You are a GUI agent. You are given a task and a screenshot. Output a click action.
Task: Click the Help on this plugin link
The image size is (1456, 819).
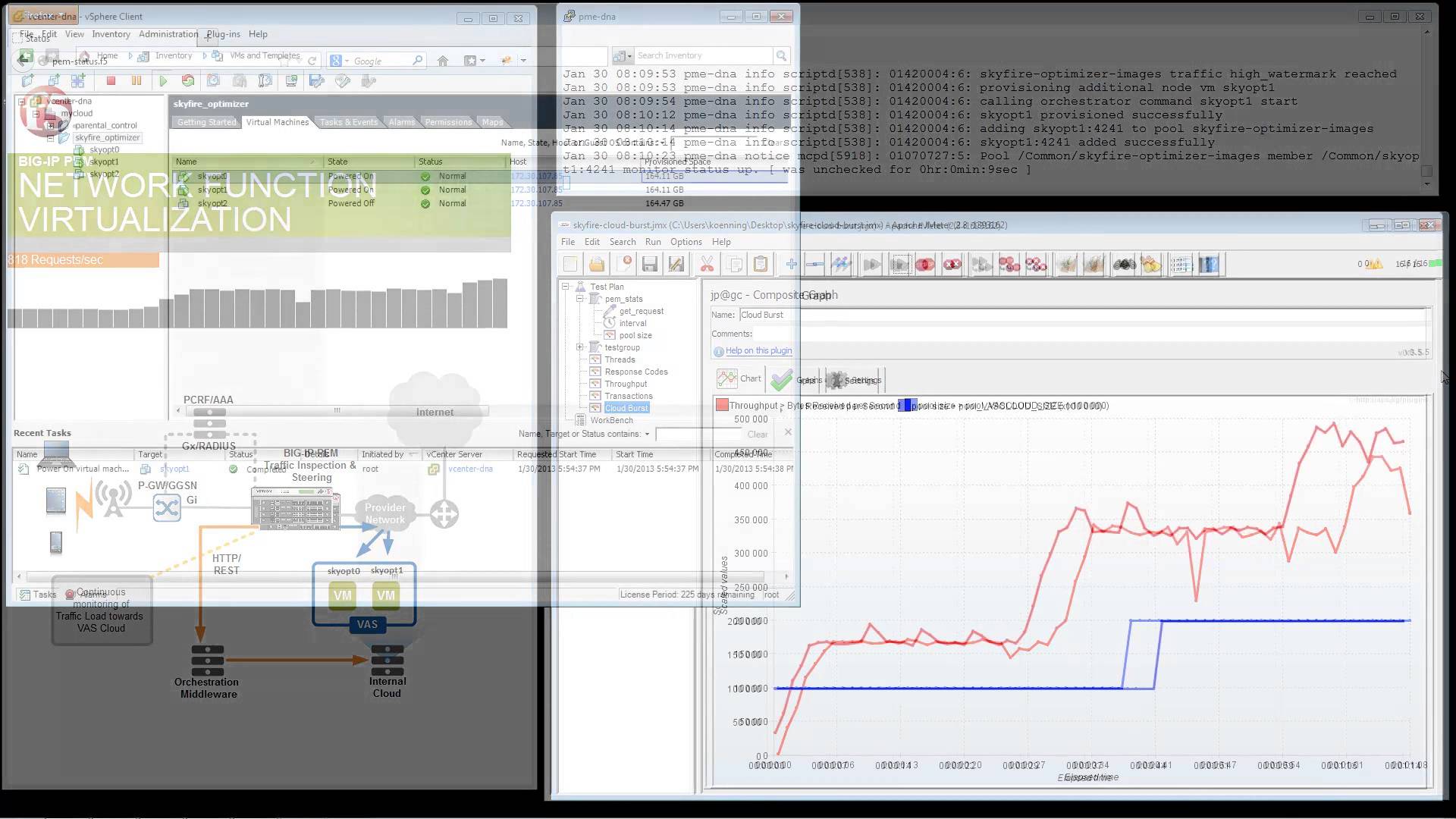point(758,350)
